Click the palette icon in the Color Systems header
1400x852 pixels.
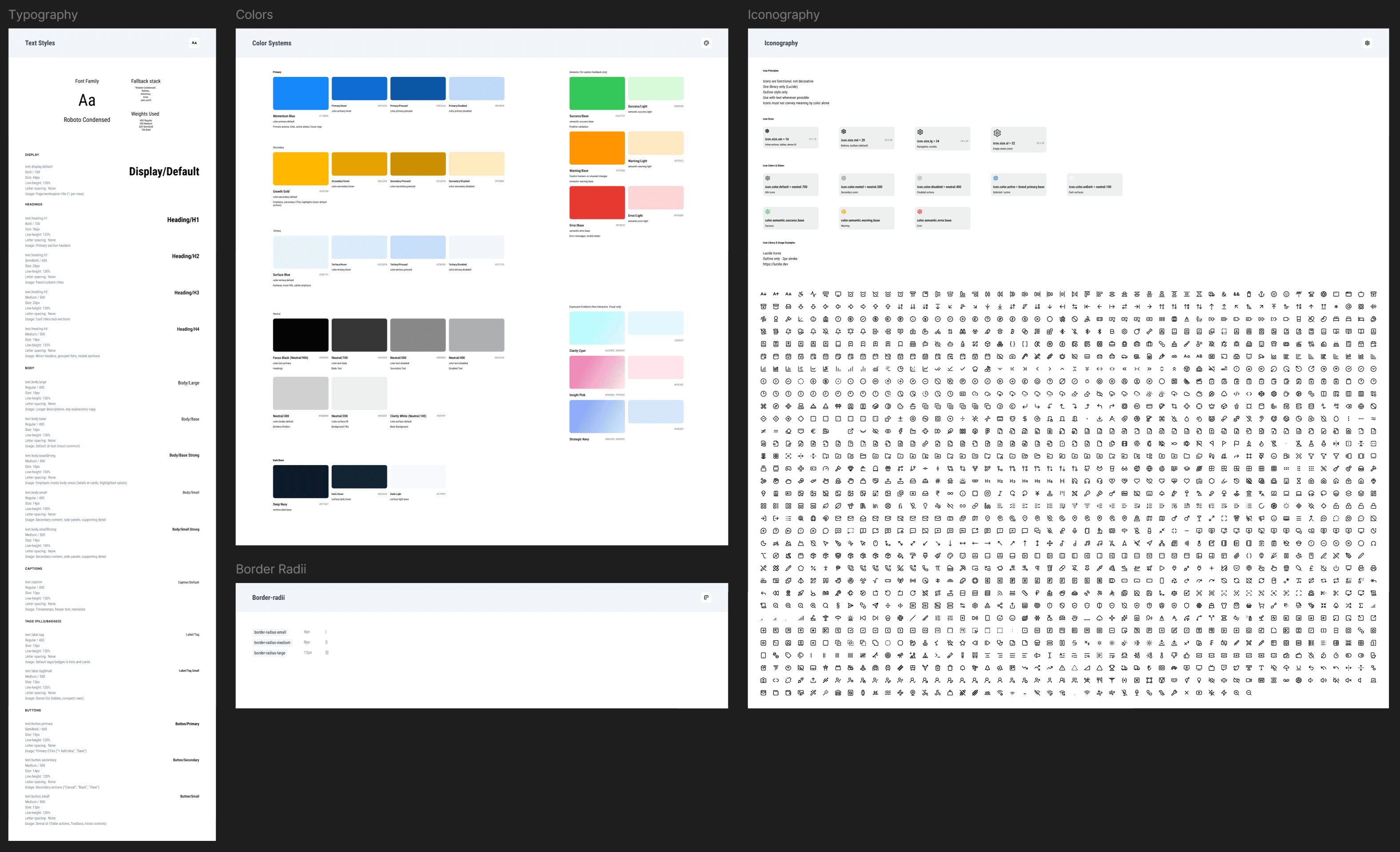click(706, 43)
